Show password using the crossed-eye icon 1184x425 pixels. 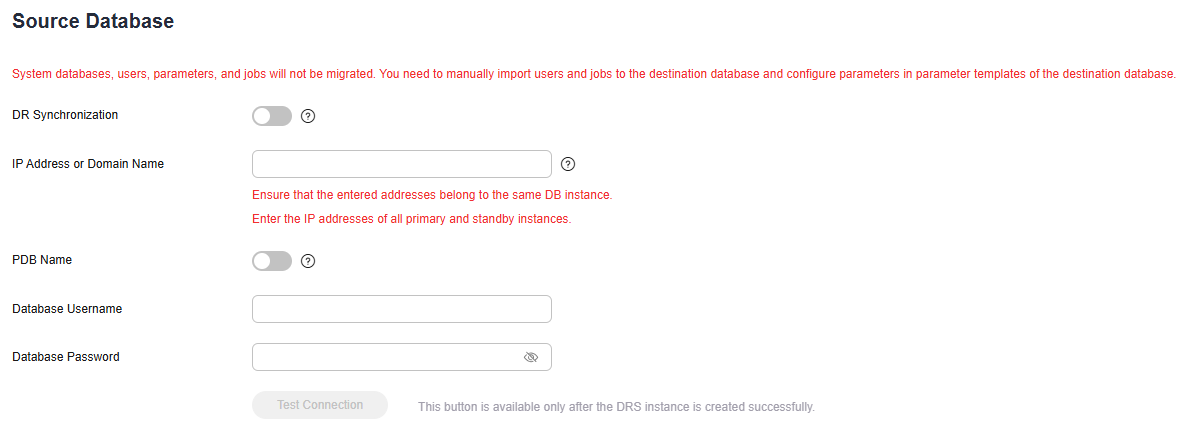tap(531, 357)
